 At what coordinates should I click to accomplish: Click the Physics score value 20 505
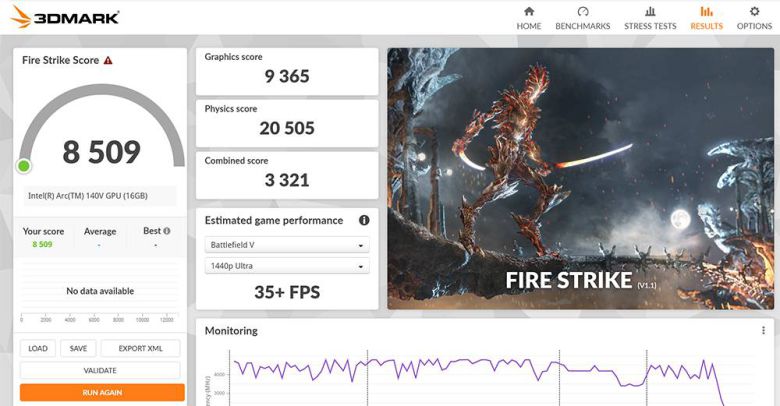287,128
